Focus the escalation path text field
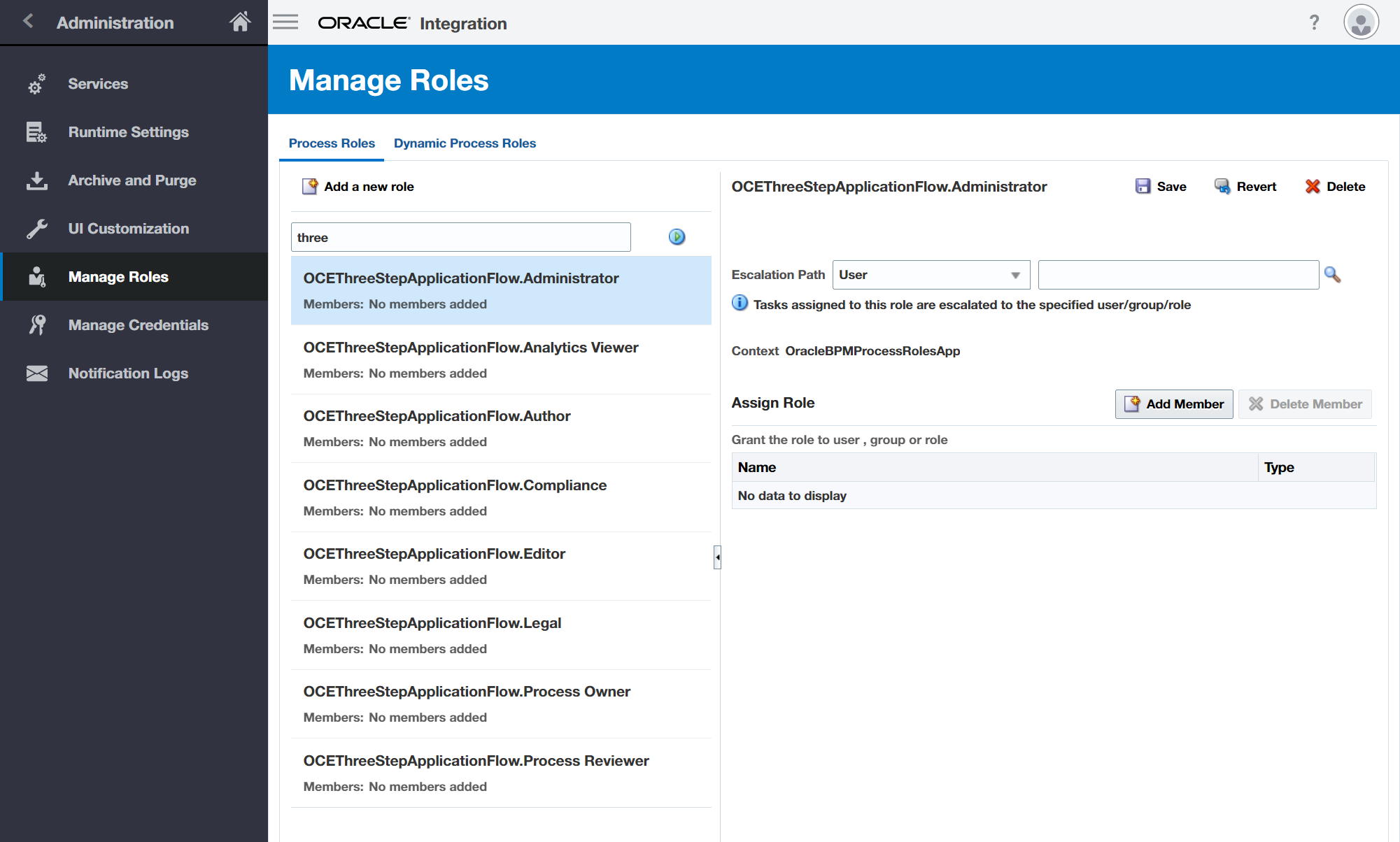Screen dimensions: 1400x842 [x=1178, y=275]
